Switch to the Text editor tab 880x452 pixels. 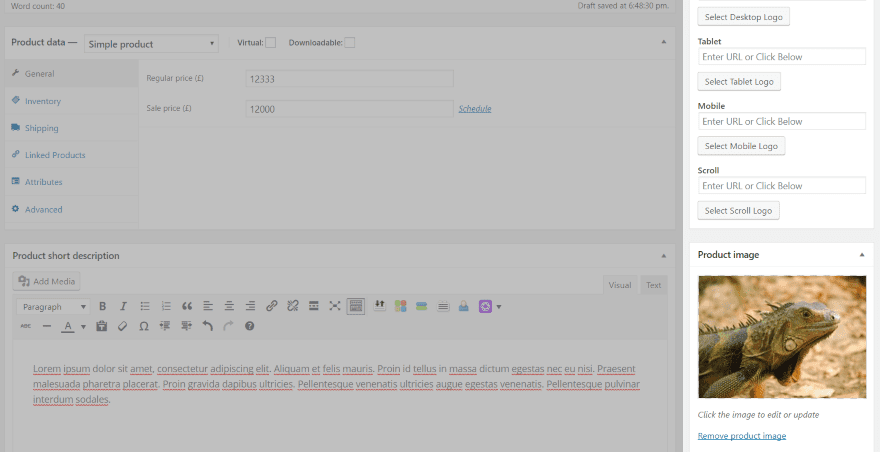pos(653,285)
